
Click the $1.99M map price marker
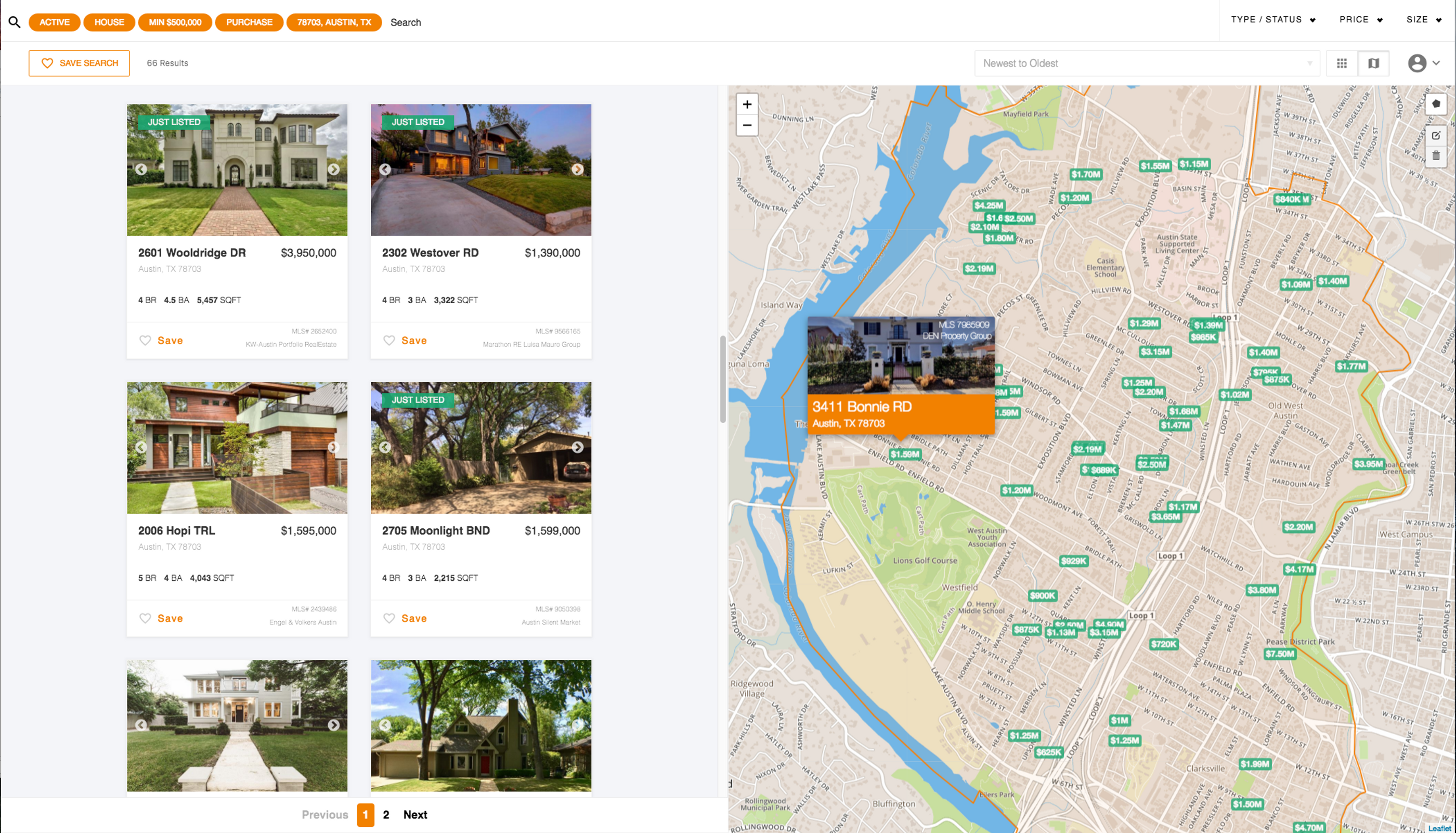(1255, 764)
